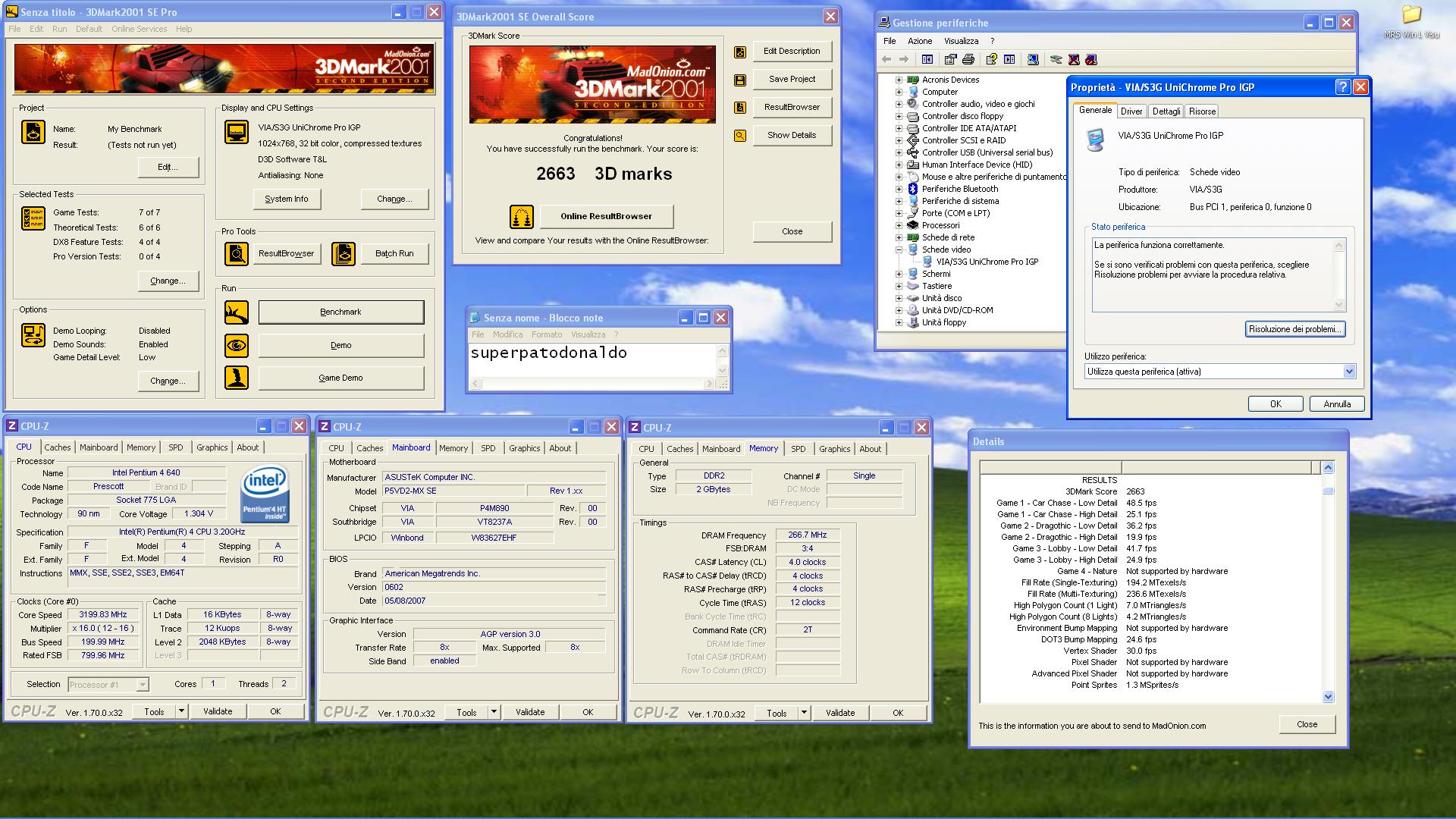The height and width of the screenshot is (819, 1456).
Task: Click "Game 4 - Nature" row in Details
Action: coord(1151,571)
